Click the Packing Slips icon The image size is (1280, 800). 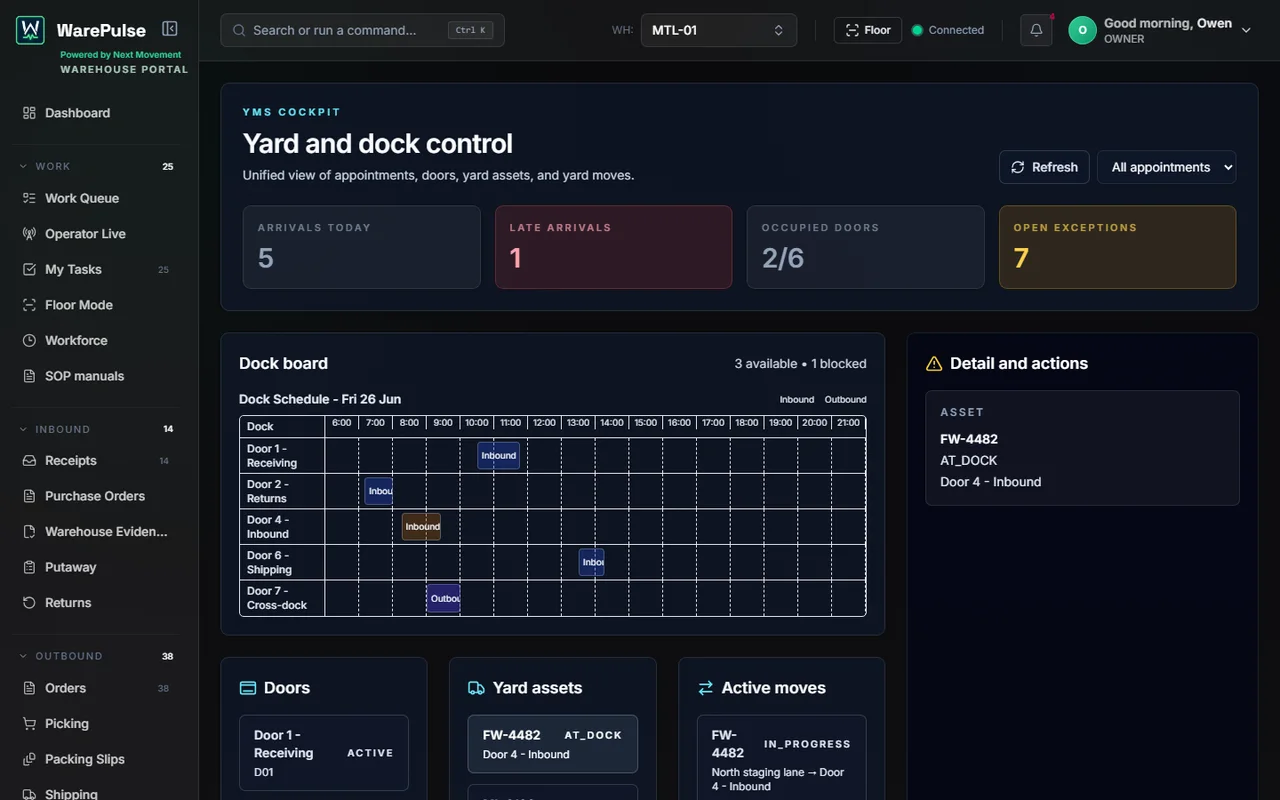(x=29, y=759)
